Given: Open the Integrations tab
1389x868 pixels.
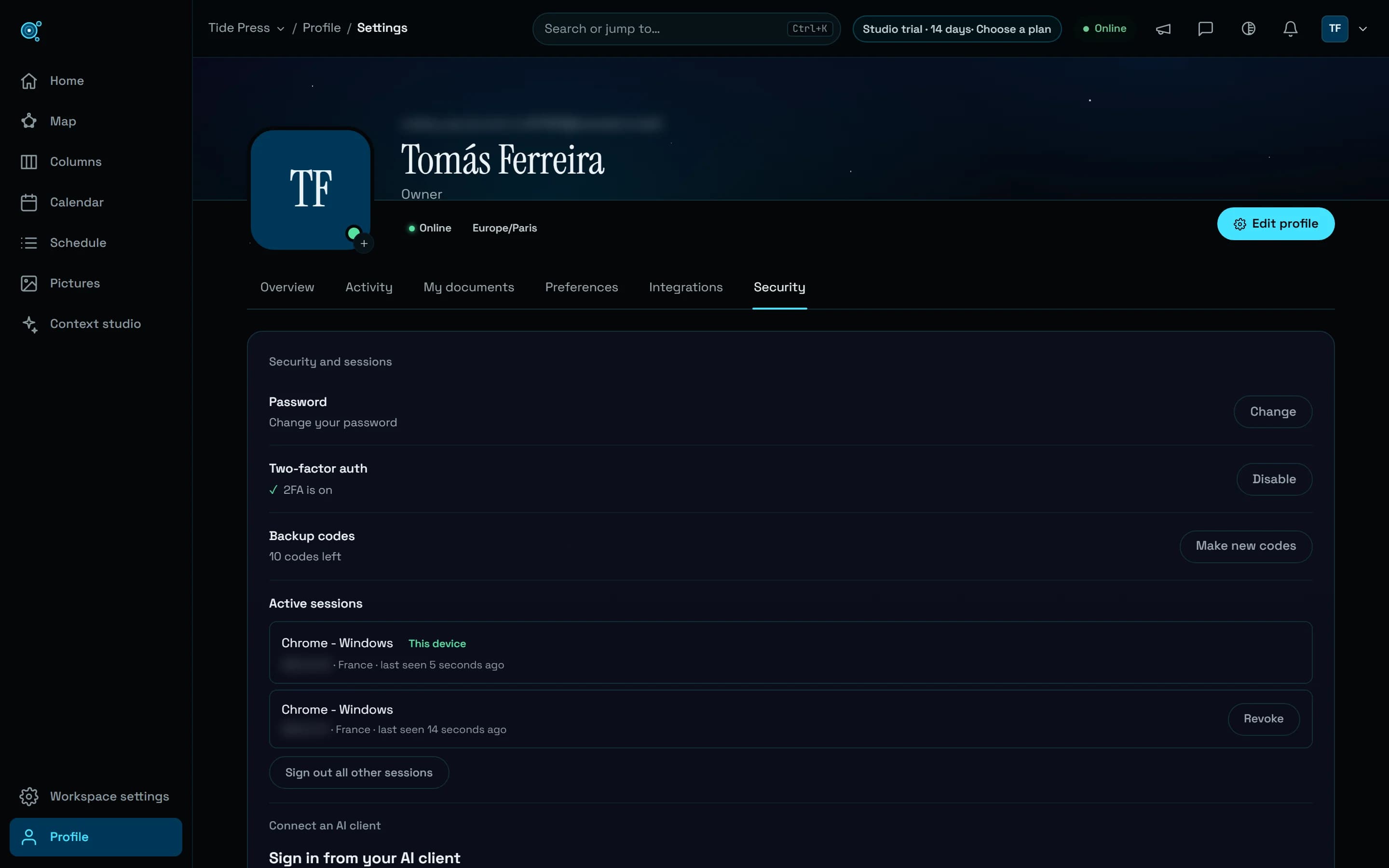Looking at the screenshot, I should tap(686, 287).
